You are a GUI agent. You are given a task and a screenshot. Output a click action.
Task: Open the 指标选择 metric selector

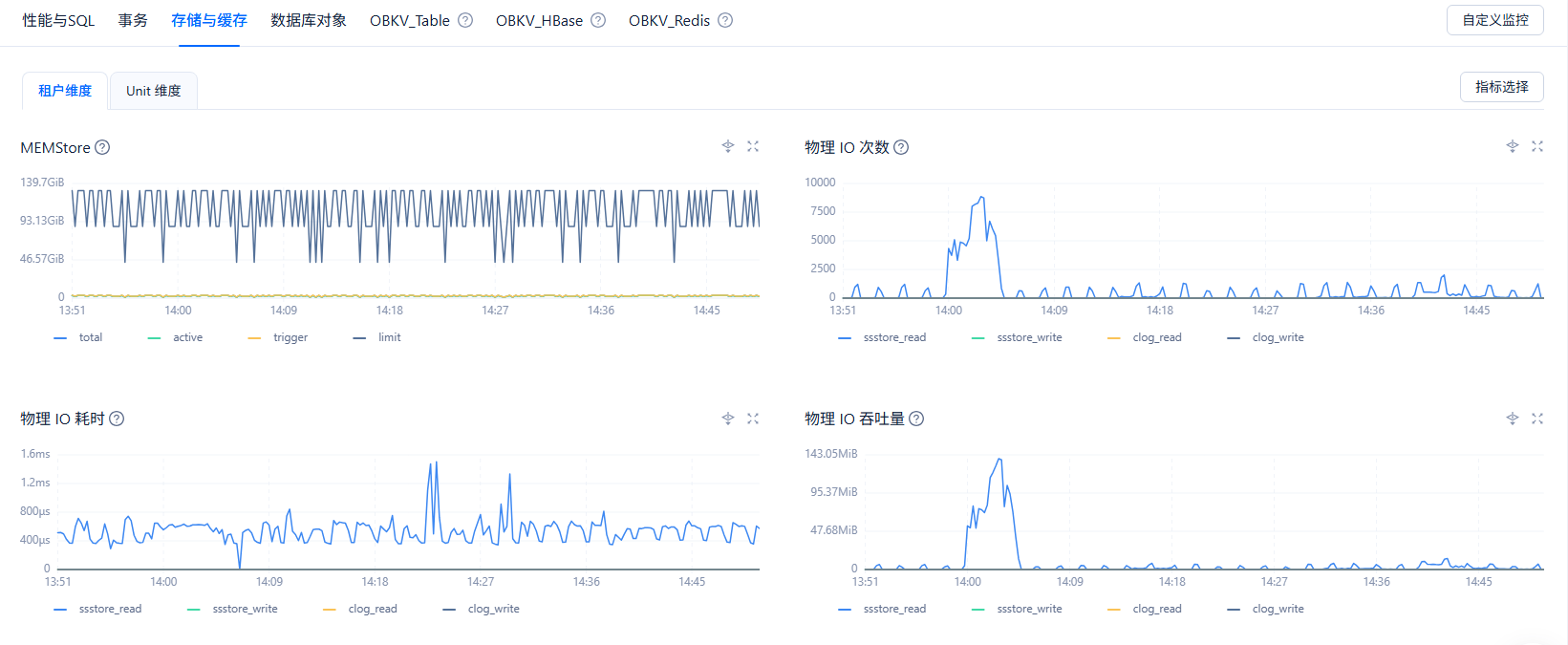[x=1501, y=87]
